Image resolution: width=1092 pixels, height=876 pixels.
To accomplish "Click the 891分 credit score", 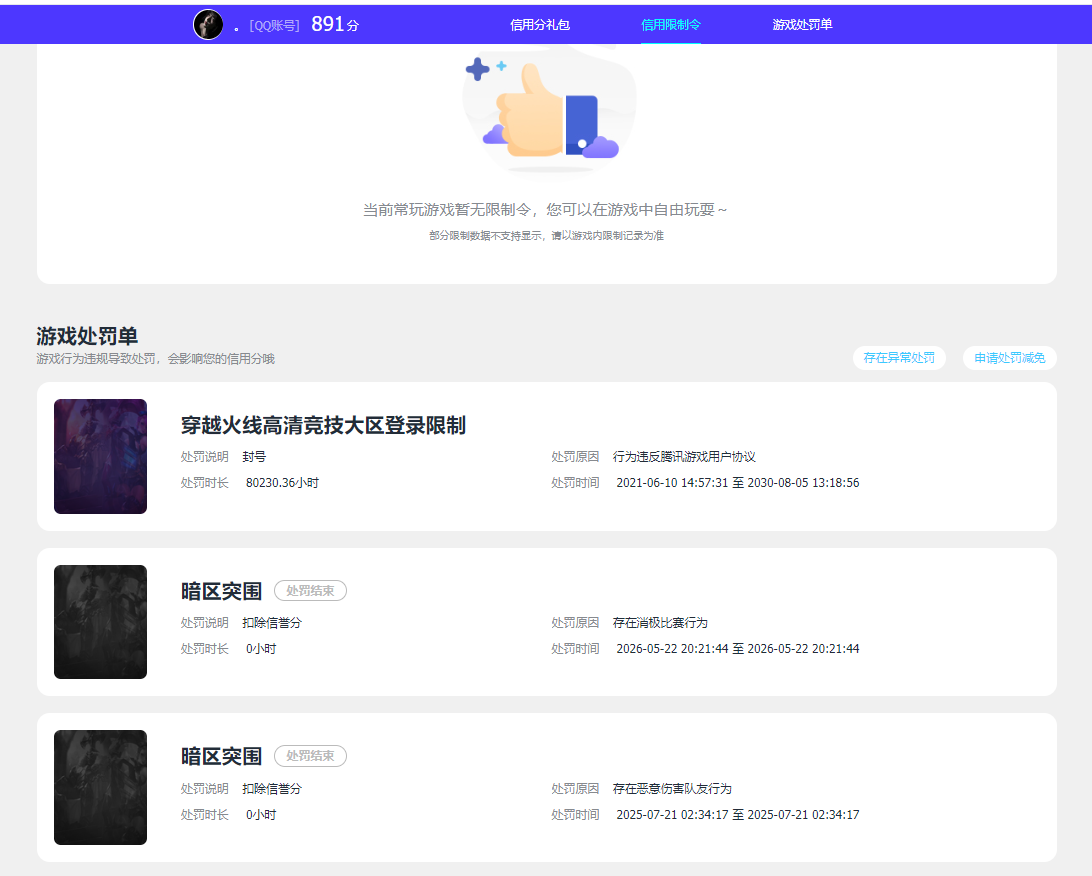I will click(335, 24).
